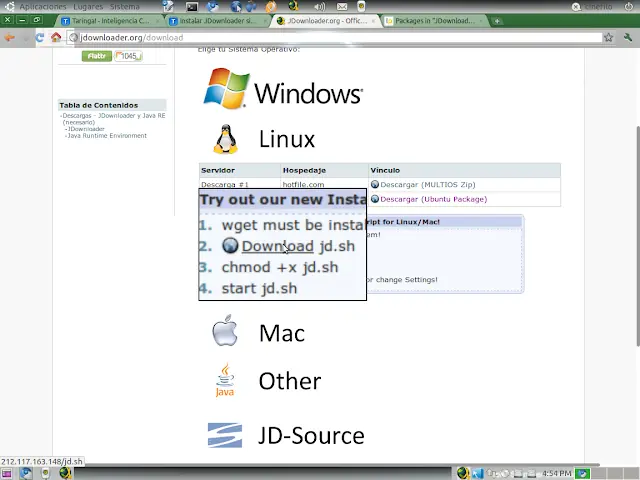640x480 pixels.
Task: Click the clock showing 4:54 PM
Action: [557, 473]
